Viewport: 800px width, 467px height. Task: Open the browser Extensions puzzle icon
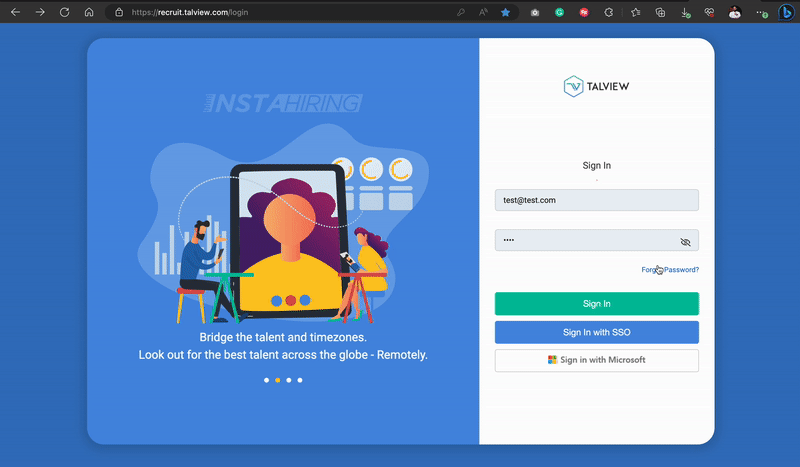[x=608, y=12]
